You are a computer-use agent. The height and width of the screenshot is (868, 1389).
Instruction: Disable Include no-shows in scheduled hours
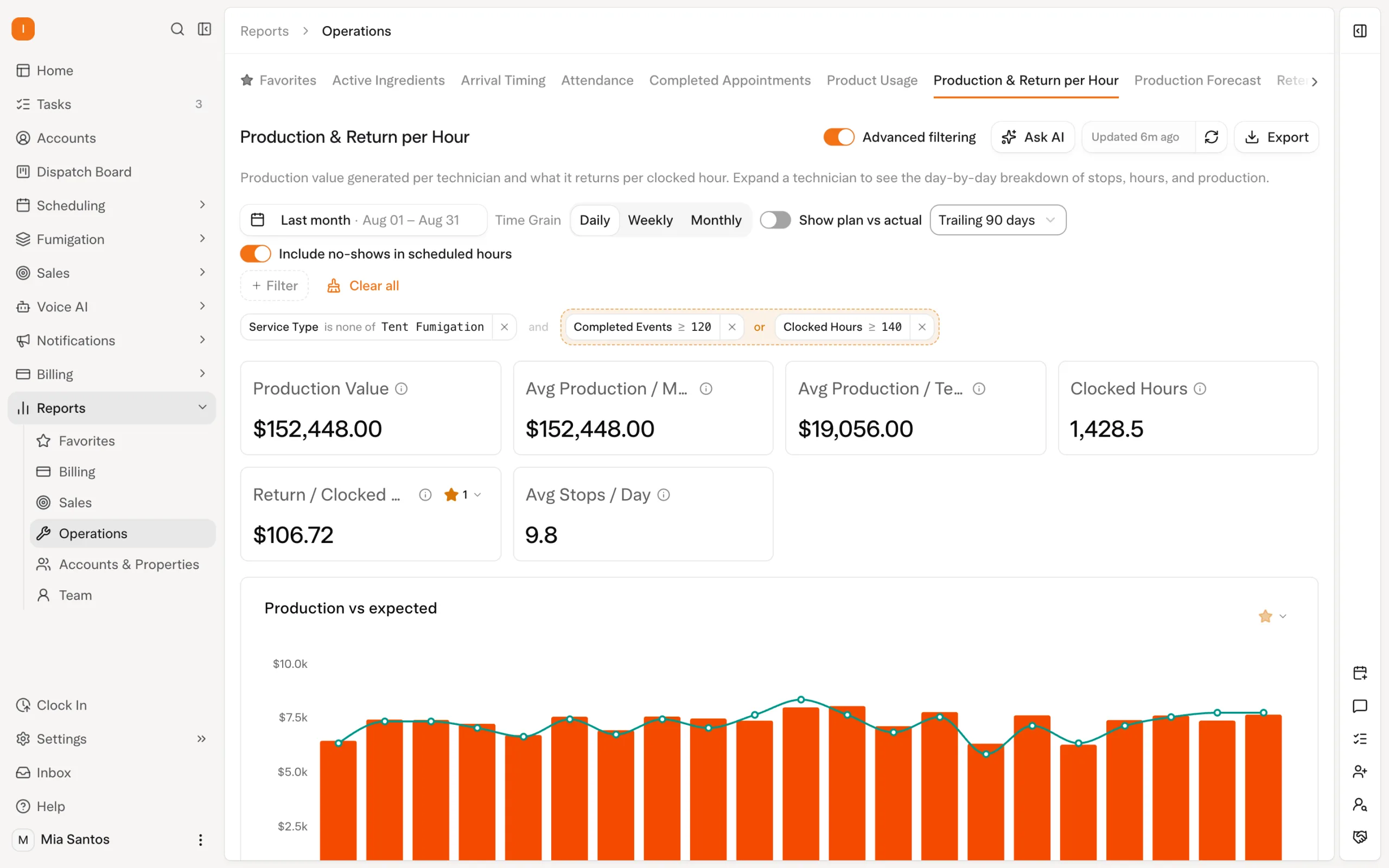click(256, 254)
